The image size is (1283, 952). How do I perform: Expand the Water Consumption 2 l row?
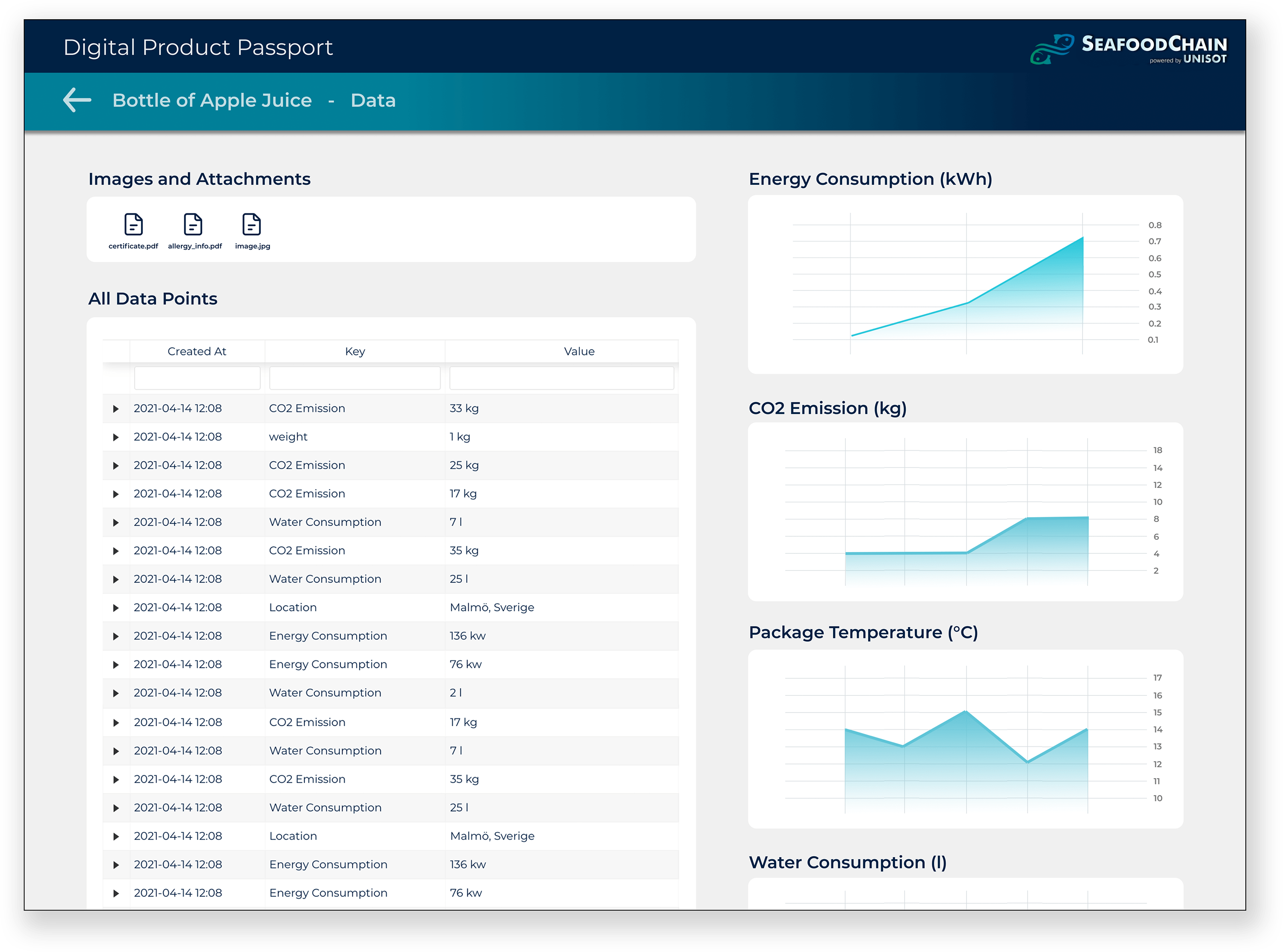[116, 693]
